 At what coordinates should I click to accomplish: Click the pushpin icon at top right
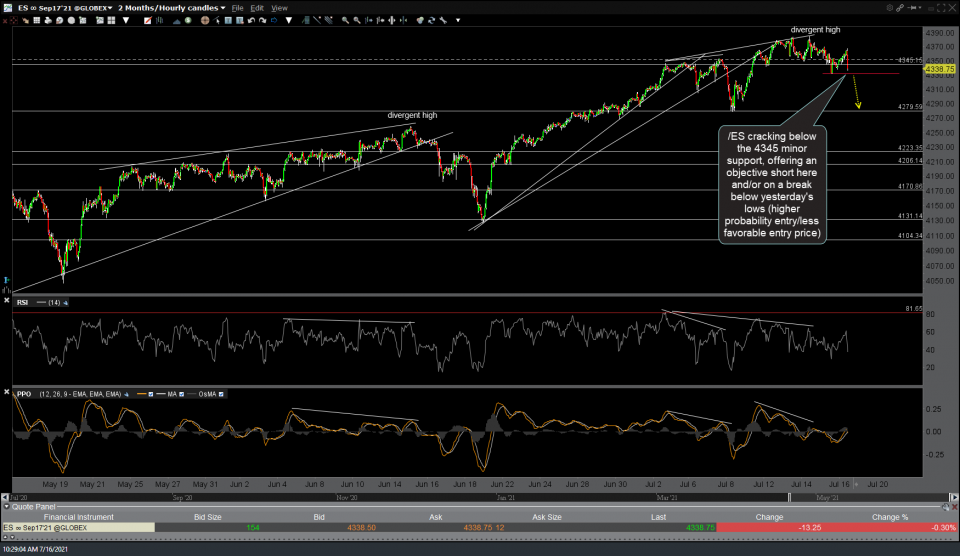[912, 7]
